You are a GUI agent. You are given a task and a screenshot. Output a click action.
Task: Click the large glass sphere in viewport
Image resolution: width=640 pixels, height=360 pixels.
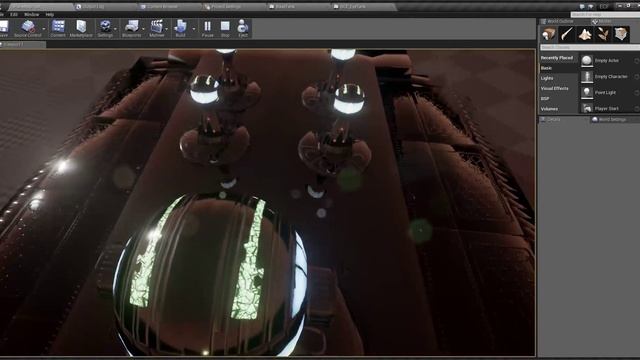pos(210,276)
